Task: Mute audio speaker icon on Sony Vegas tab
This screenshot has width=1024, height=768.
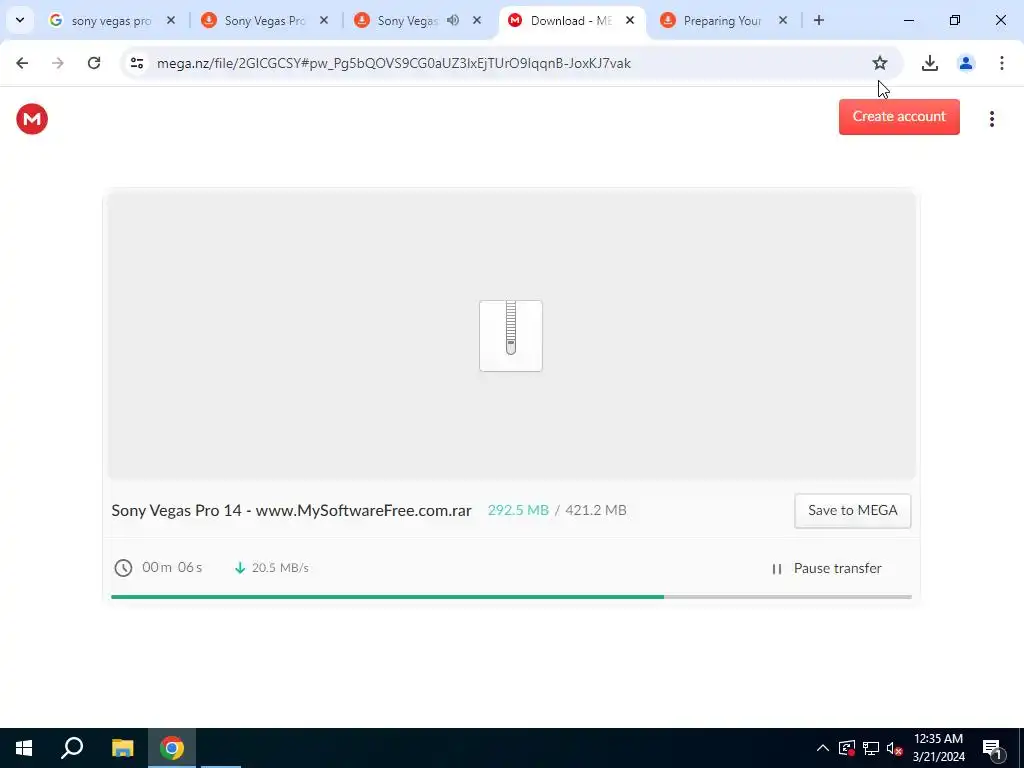Action: pyautogui.click(x=453, y=20)
